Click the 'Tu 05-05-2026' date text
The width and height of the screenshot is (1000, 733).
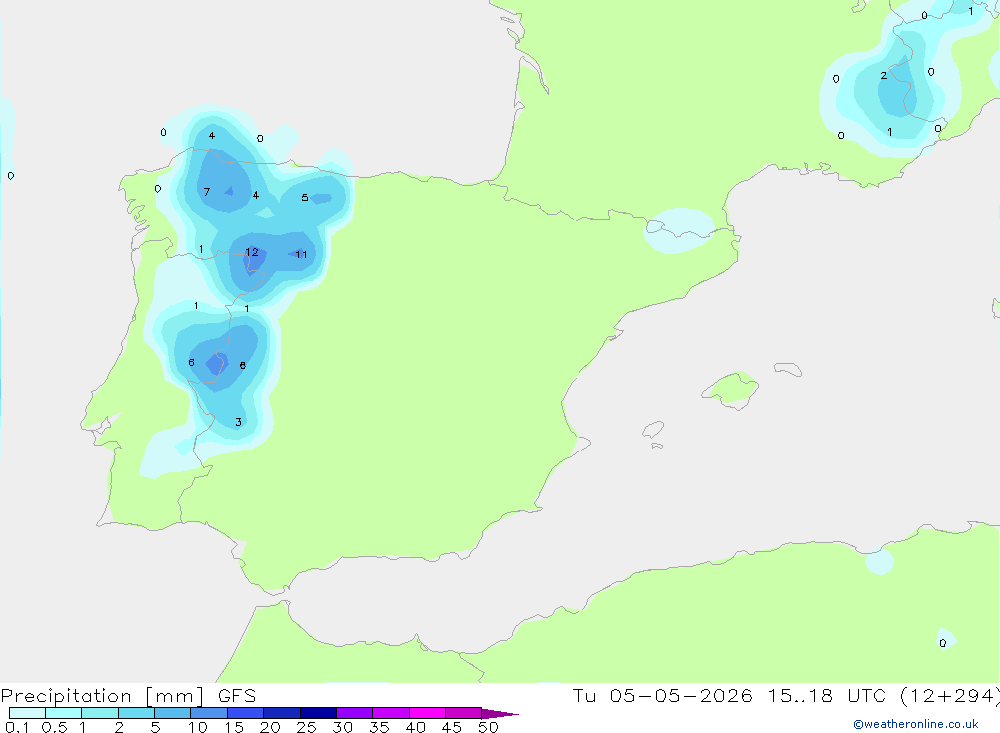[662, 695]
